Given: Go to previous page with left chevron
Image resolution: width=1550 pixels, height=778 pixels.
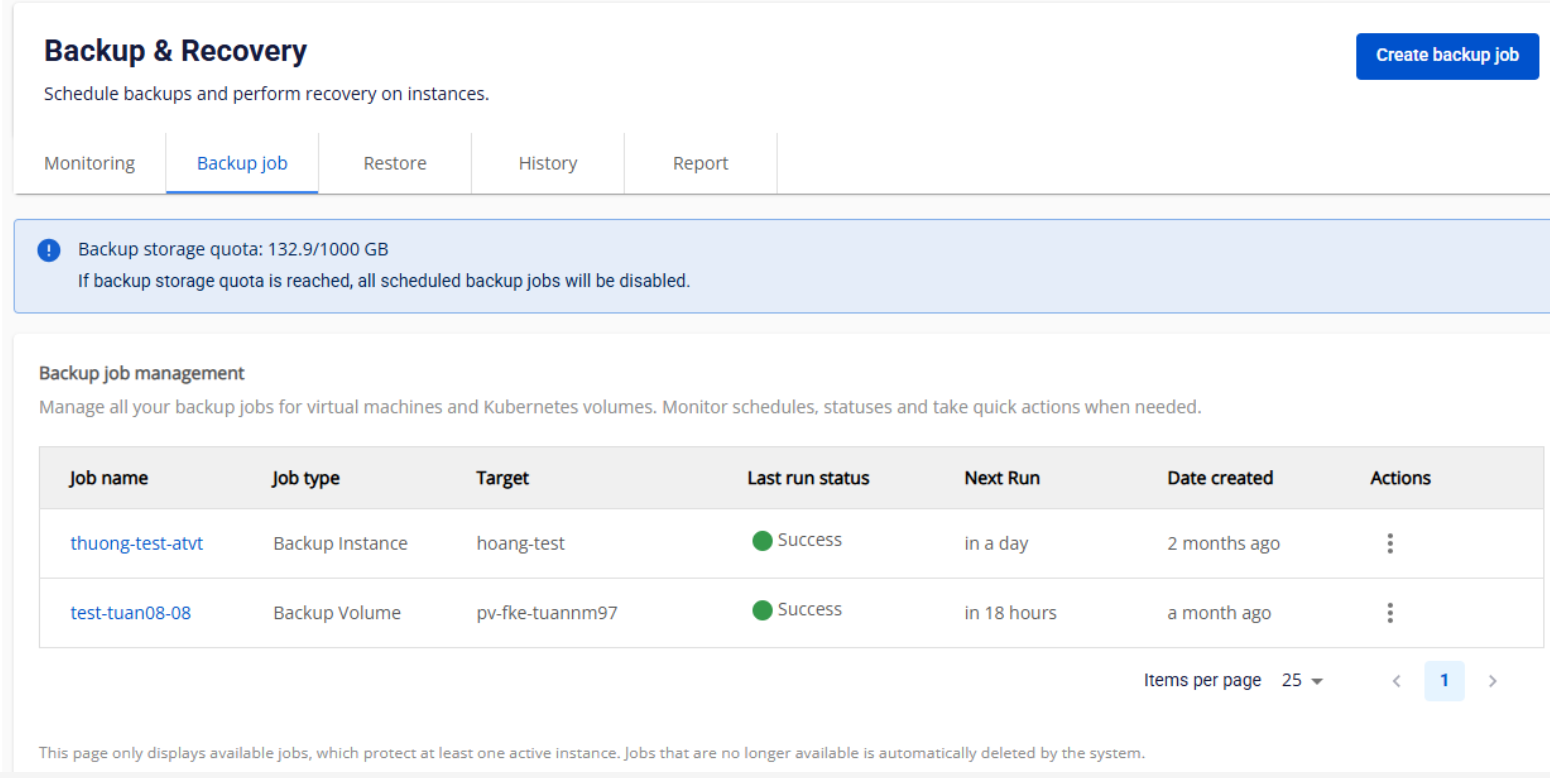Looking at the screenshot, I should [1397, 681].
